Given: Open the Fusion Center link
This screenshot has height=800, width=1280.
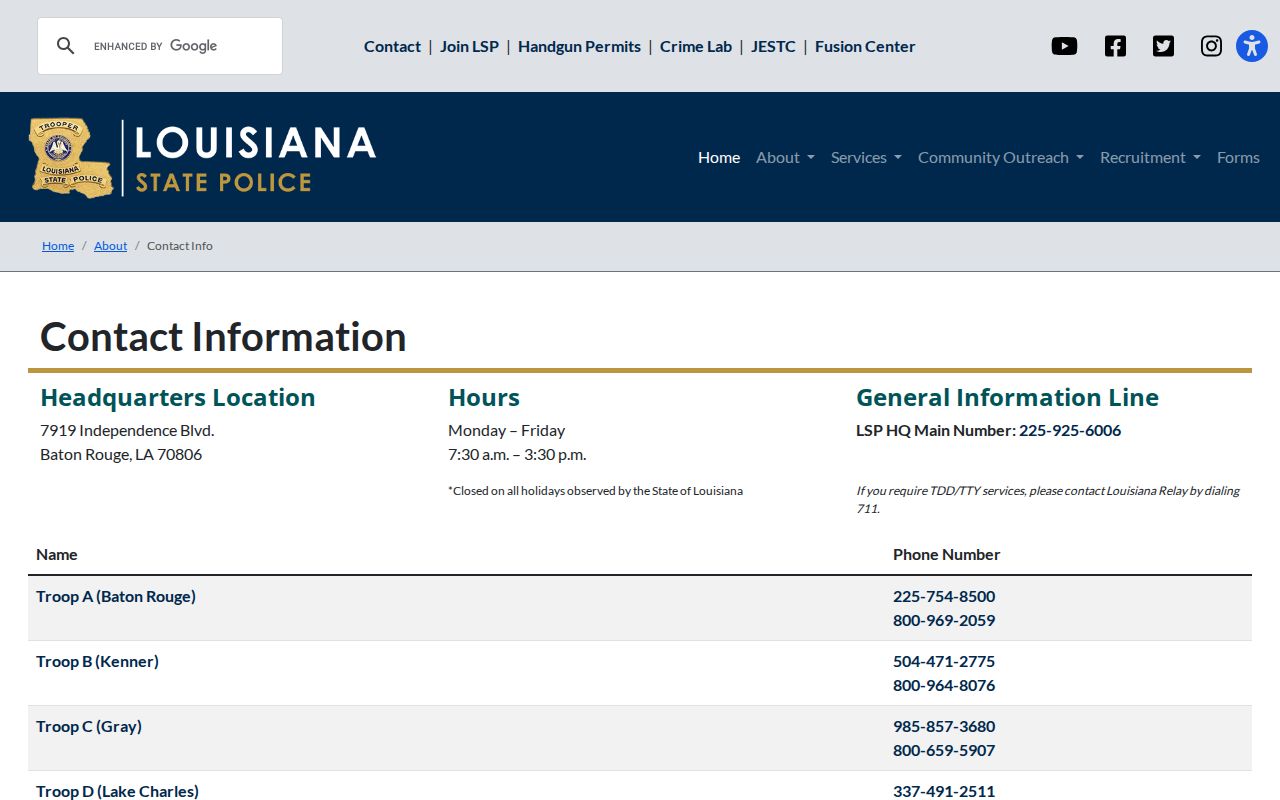Looking at the screenshot, I should pyautogui.click(x=865, y=46).
